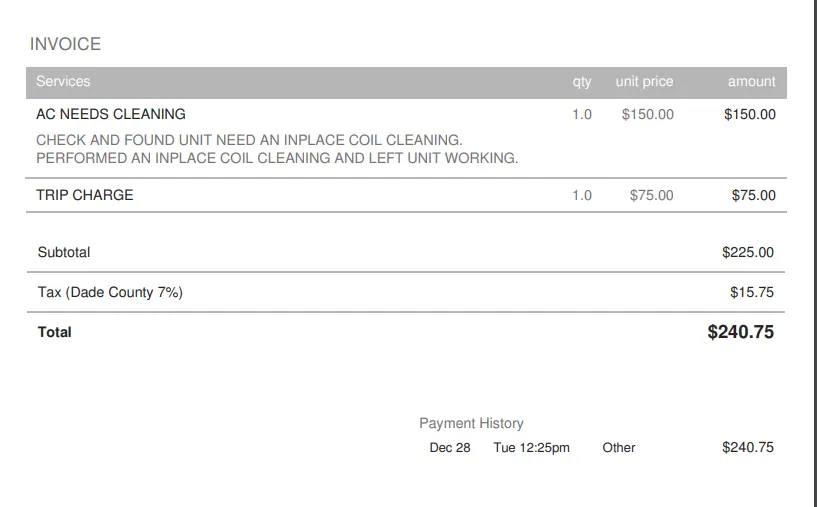Click the Other payment method text
The width and height of the screenshot is (817, 507).
click(619, 448)
